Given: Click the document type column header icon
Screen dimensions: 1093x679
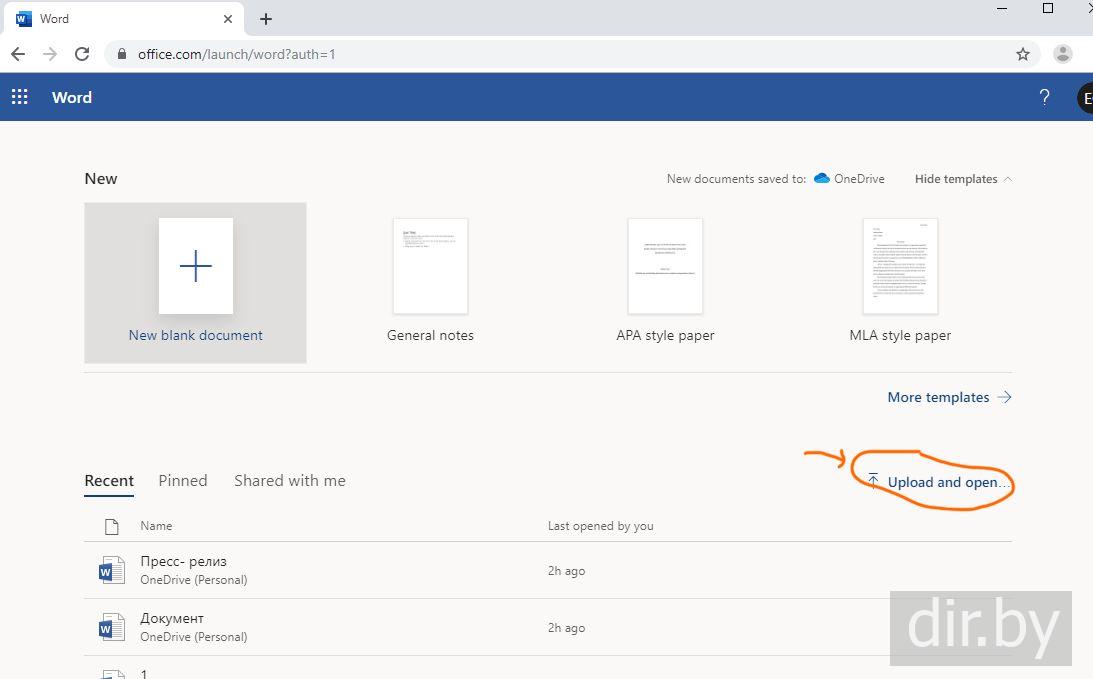Looking at the screenshot, I should tap(112, 526).
